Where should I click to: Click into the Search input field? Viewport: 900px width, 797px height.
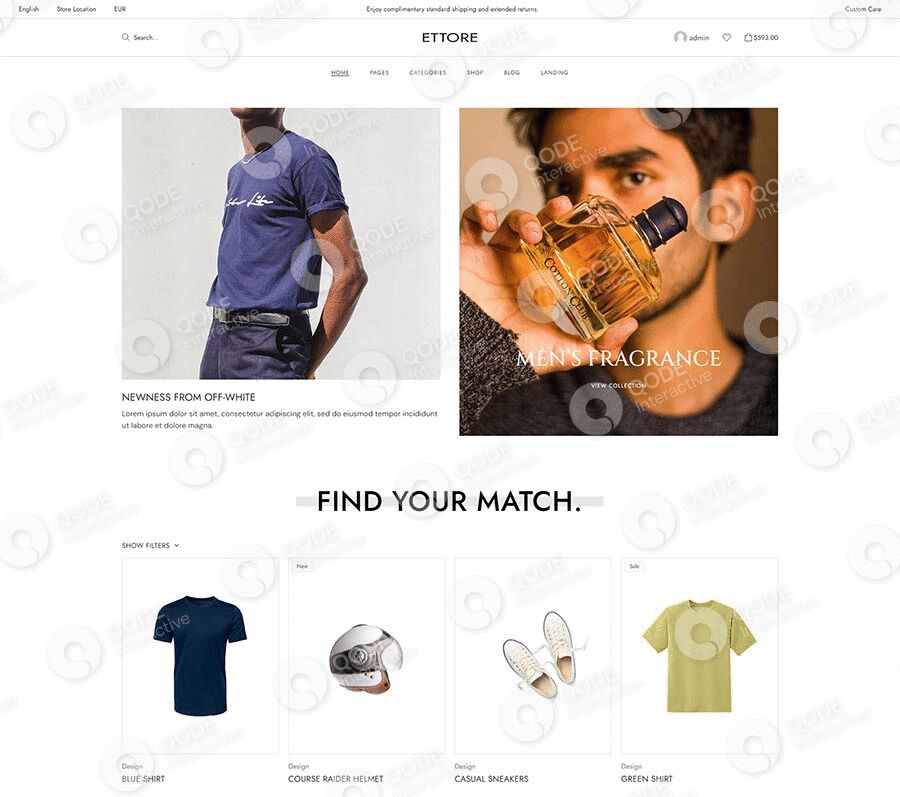click(x=146, y=37)
